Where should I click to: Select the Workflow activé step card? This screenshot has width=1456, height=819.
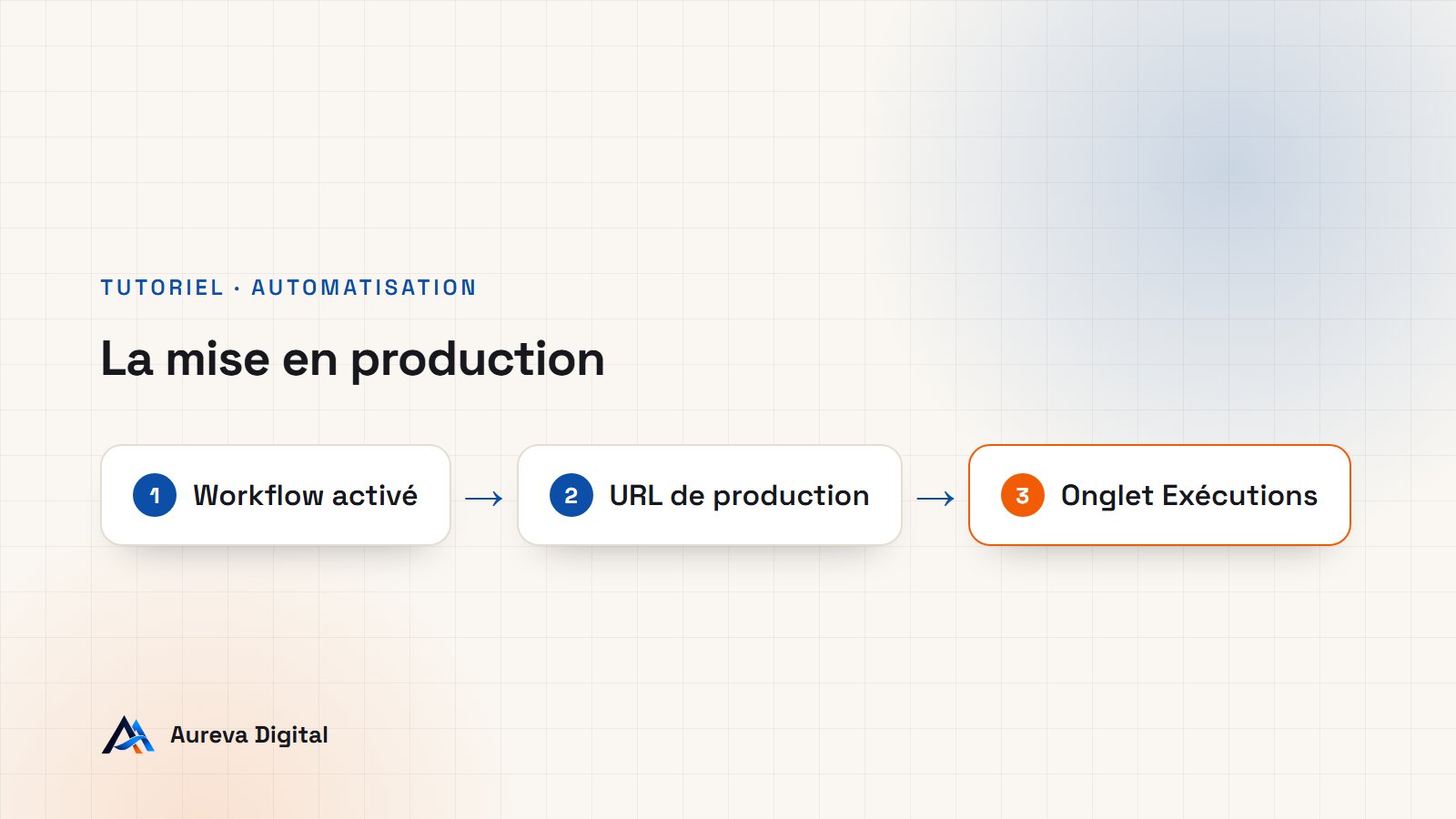276,495
